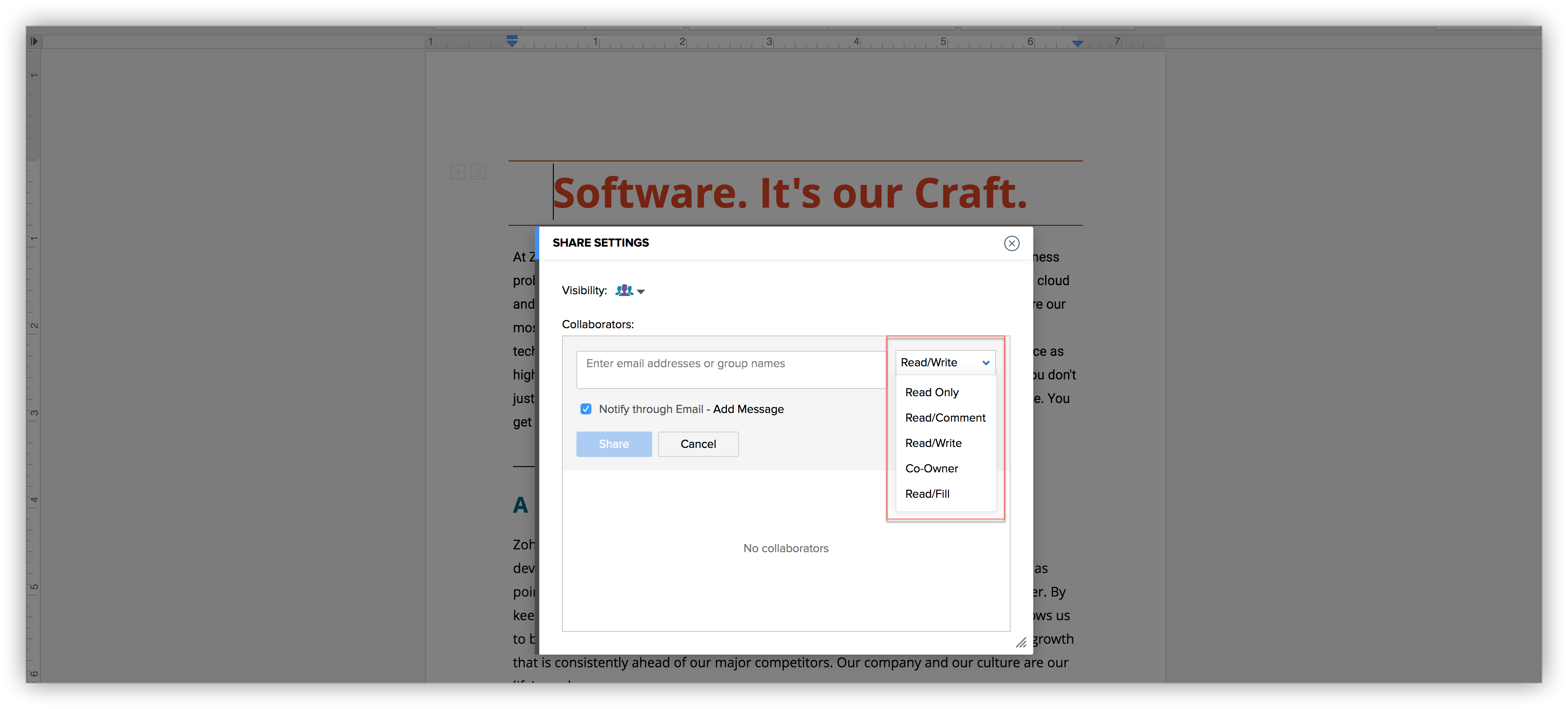Click the ruler collapse arrow at the top-left

pos(34,41)
